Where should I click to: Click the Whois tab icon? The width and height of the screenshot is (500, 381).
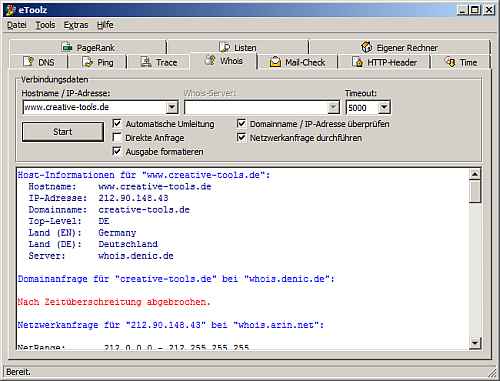tap(210, 60)
